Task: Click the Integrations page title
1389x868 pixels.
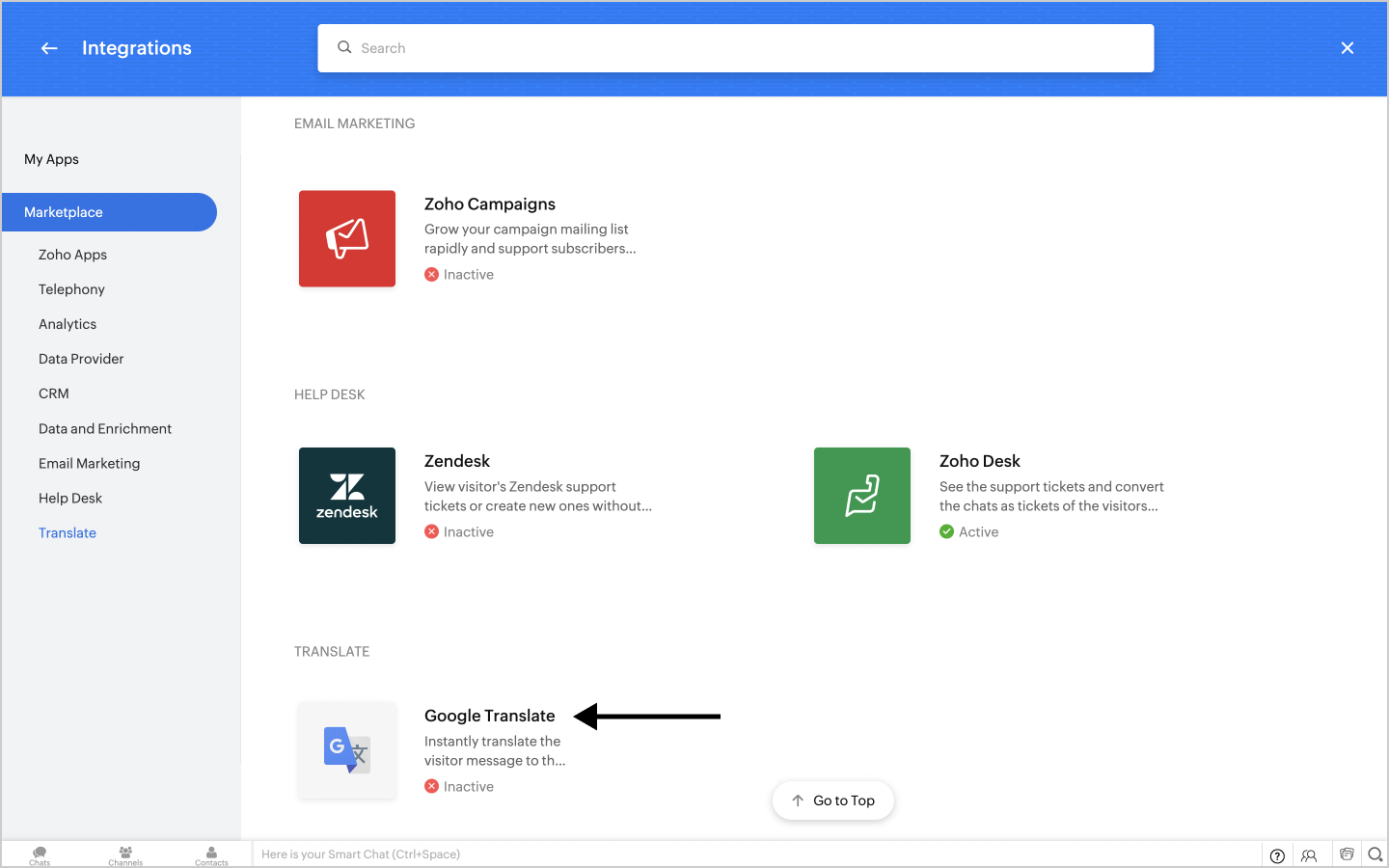Action: click(137, 48)
